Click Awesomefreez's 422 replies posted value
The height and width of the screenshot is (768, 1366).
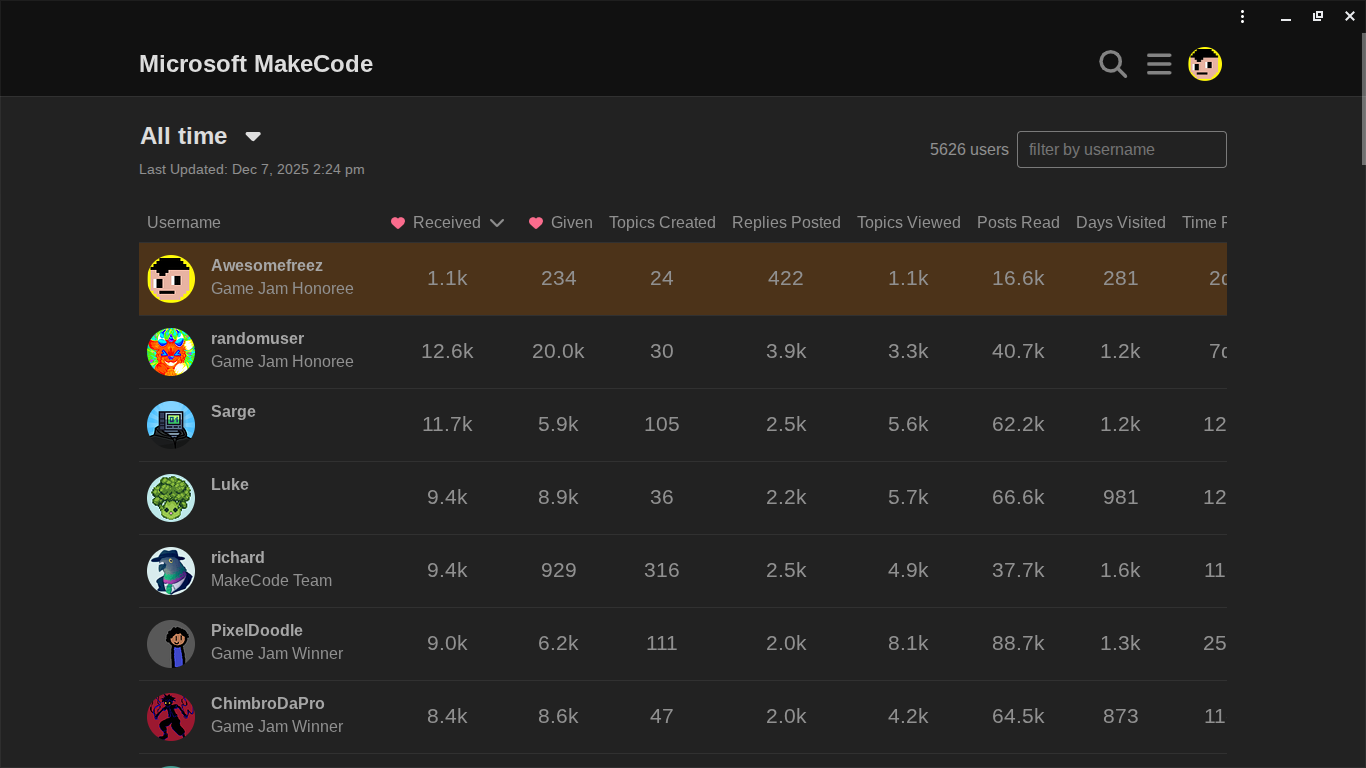click(x=786, y=279)
